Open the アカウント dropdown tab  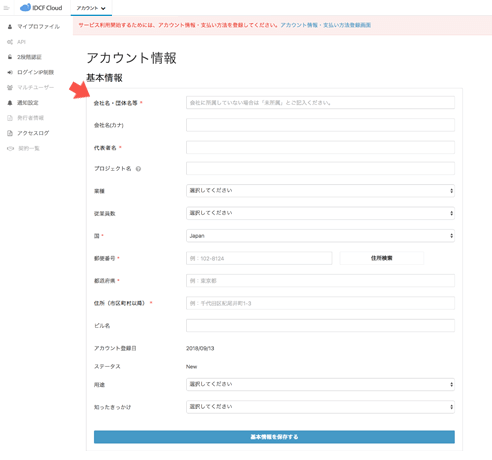point(91,8)
